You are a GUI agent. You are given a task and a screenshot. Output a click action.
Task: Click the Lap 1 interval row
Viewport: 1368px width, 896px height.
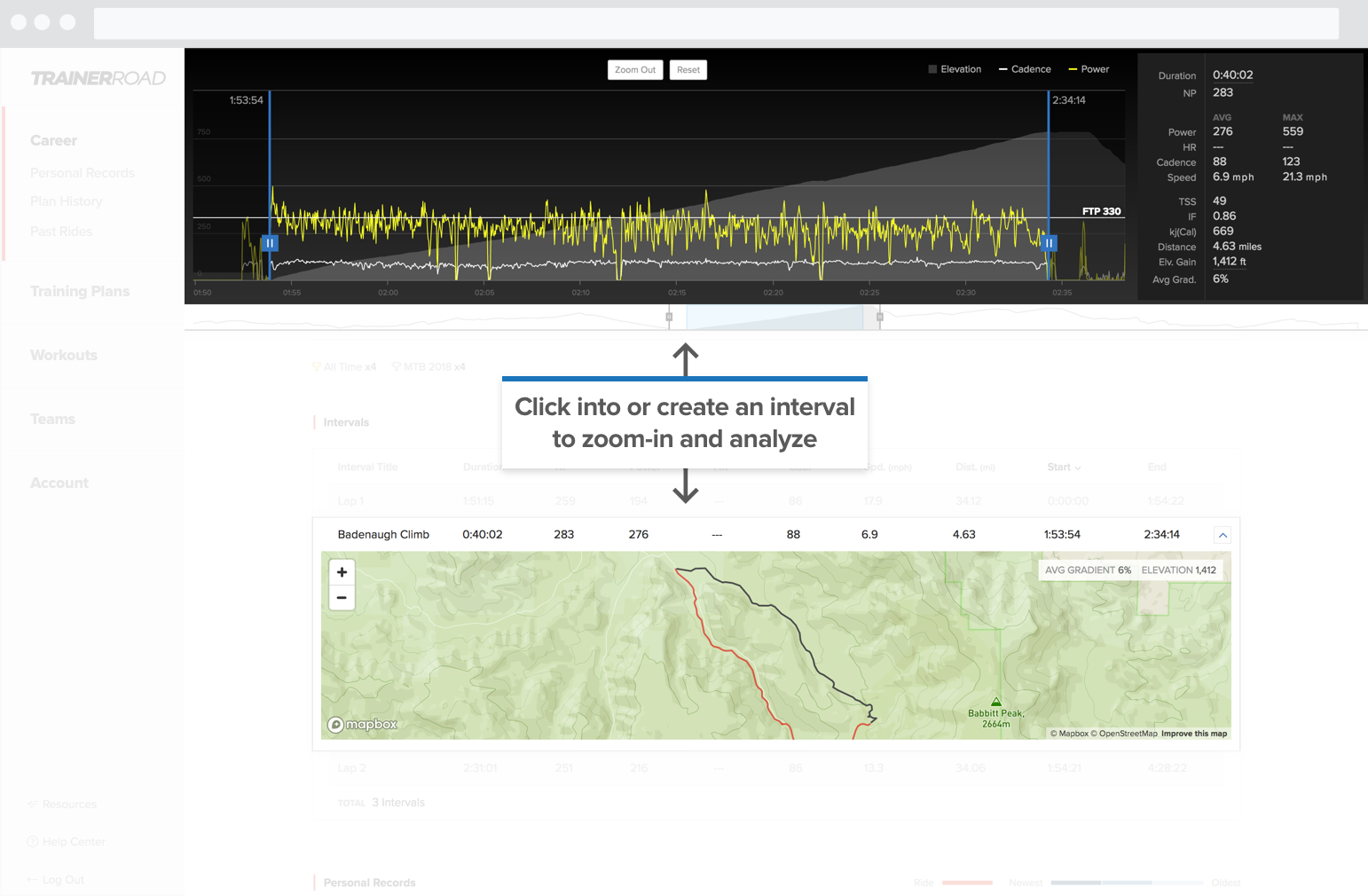(x=776, y=501)
